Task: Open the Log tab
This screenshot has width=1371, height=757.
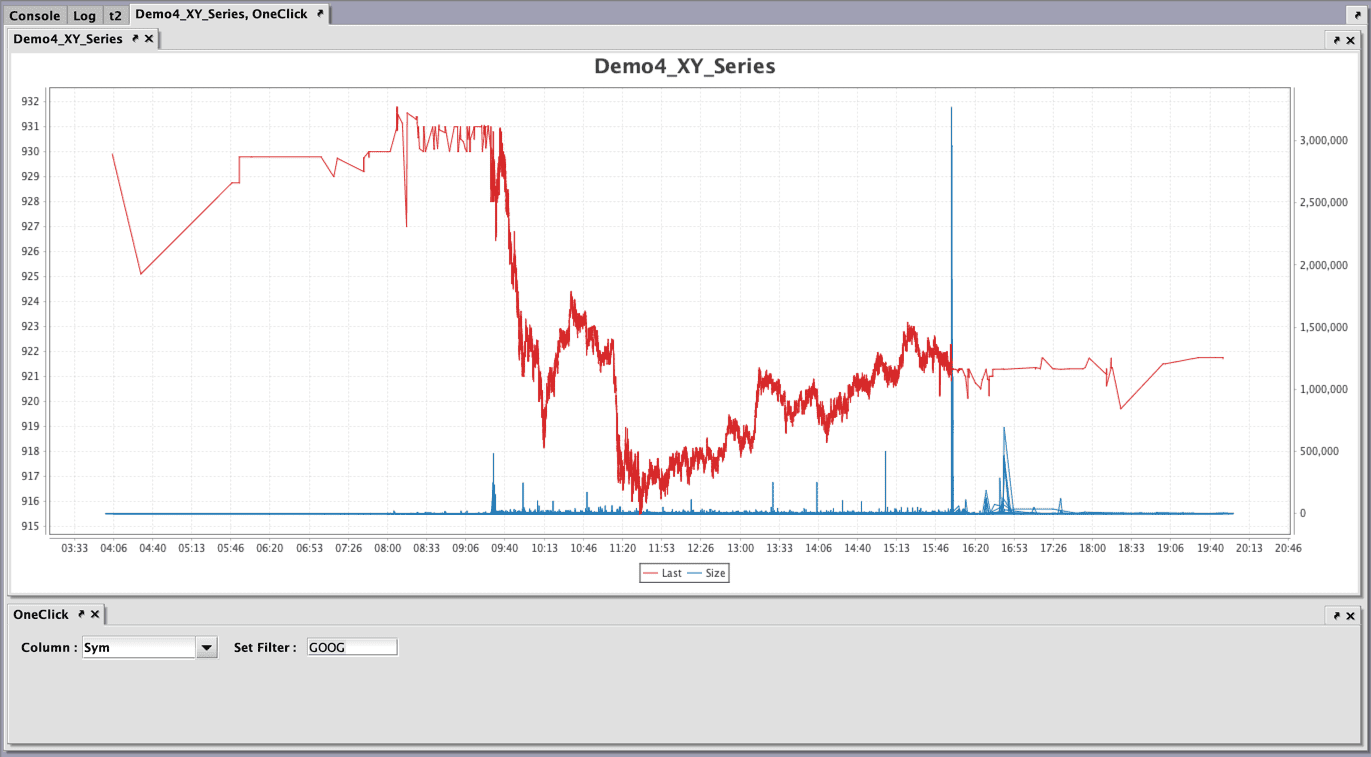Action: pos(85,15)
